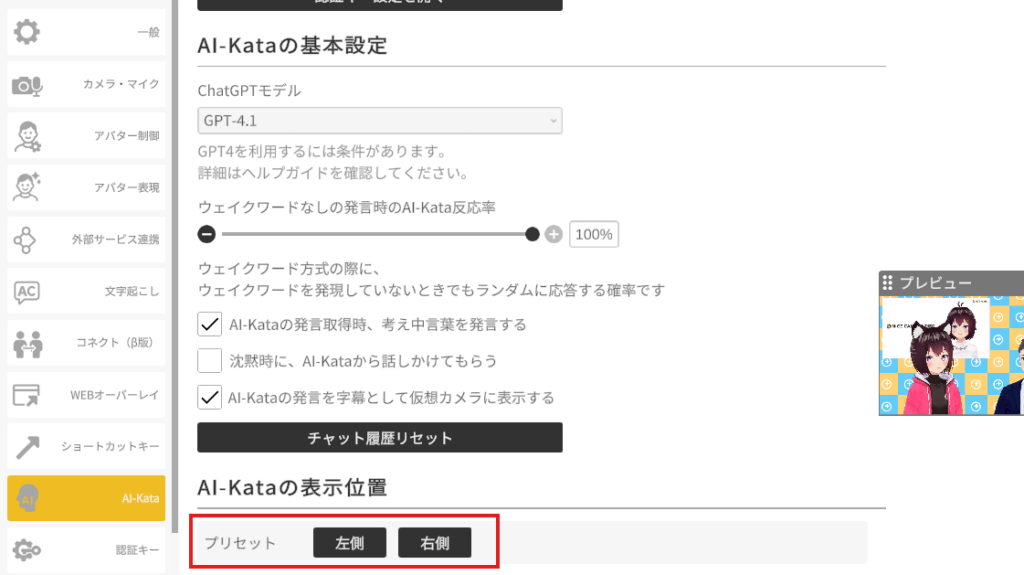Click 外部サービス連携 icon
Image resolution: width=1024 pixels, height=575 pixels.
click(x=27, y=240)
